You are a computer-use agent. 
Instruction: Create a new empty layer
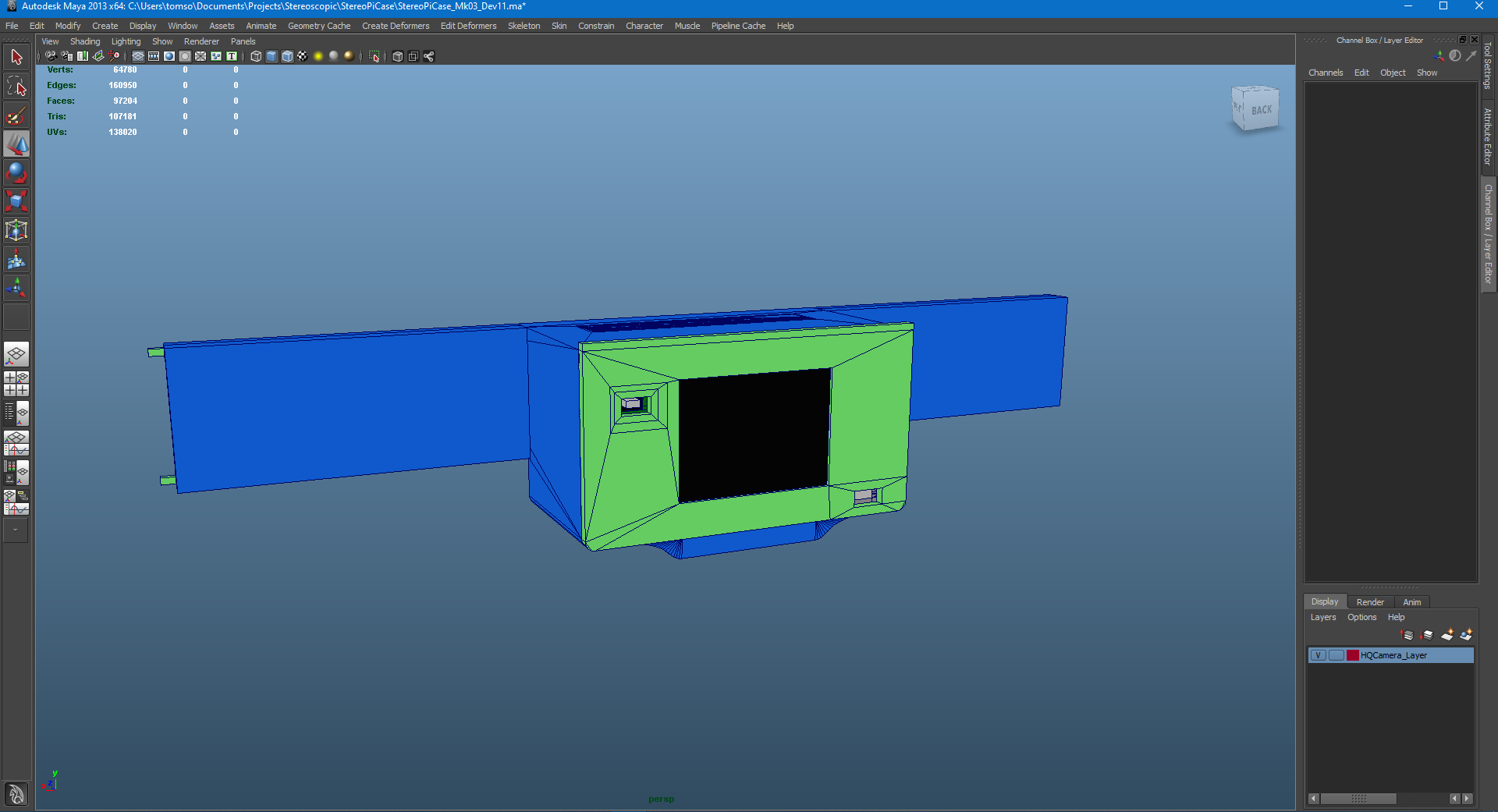[x=1447, y=635]
